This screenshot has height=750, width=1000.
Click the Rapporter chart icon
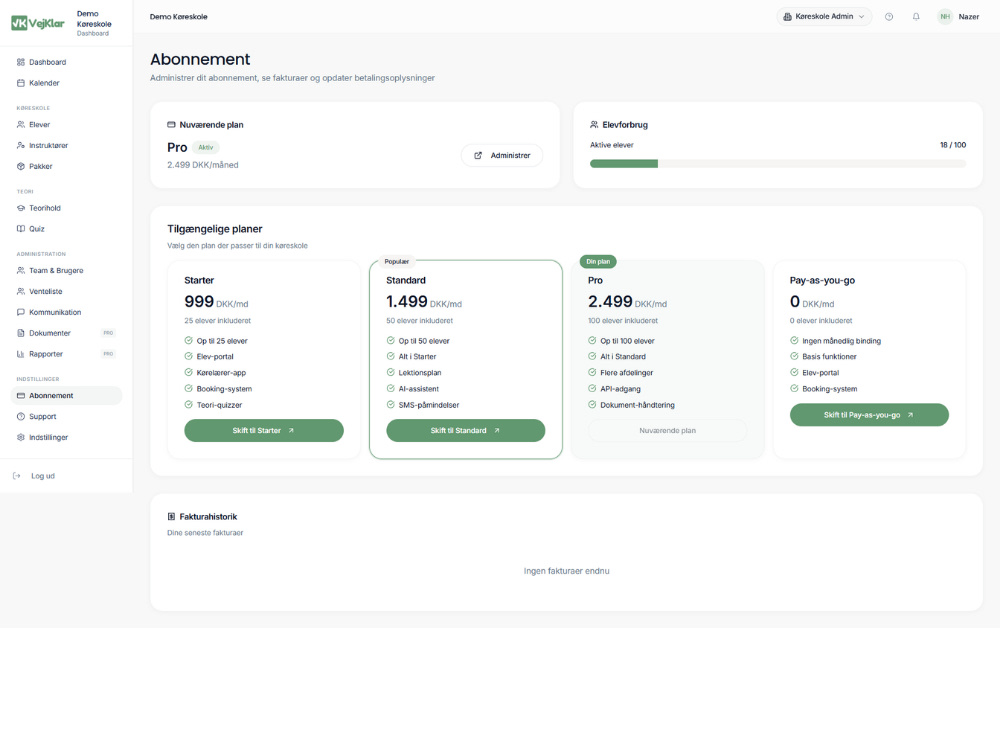pyautogui.click(x=20, y=354)
